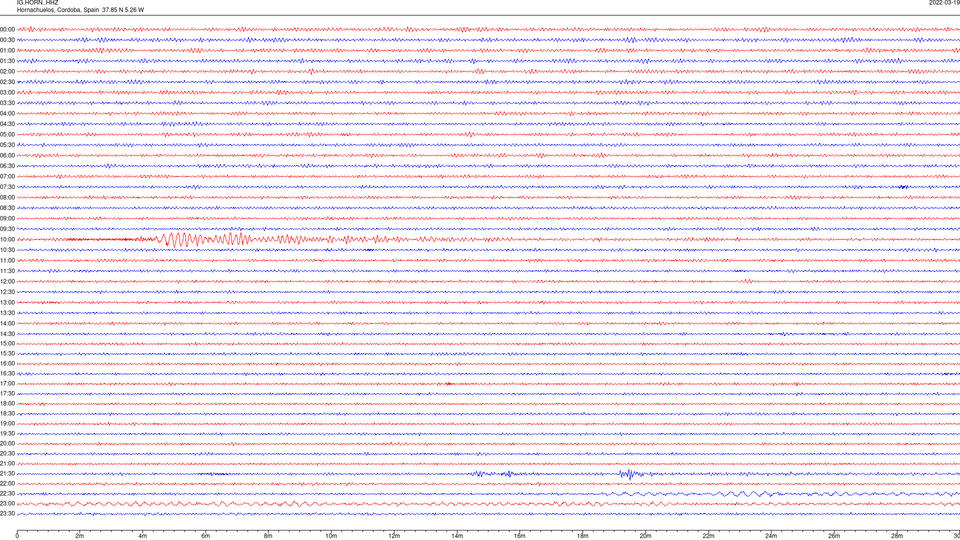The height and width of the screenshot is (540, 960).
Task: Click the blue seismic burst near 20m on 21:30 trace
Action: 631,474
